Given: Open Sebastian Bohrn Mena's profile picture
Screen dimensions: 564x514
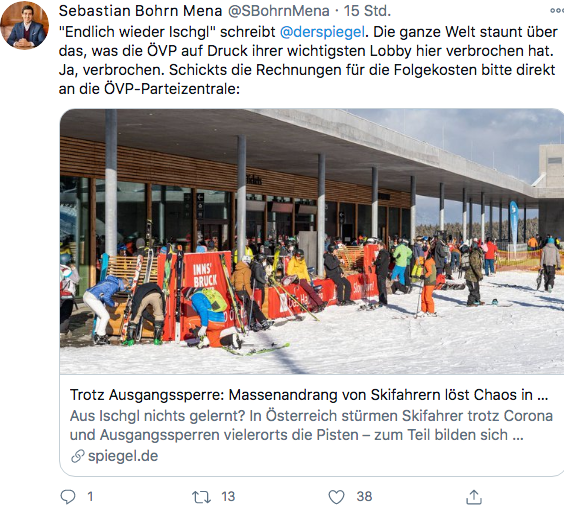Looking at the screenshot, I should (24, 25).
